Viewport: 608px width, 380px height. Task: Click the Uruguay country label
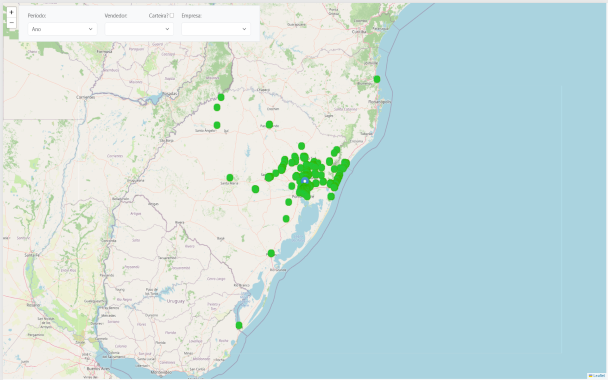click(176, 301)
